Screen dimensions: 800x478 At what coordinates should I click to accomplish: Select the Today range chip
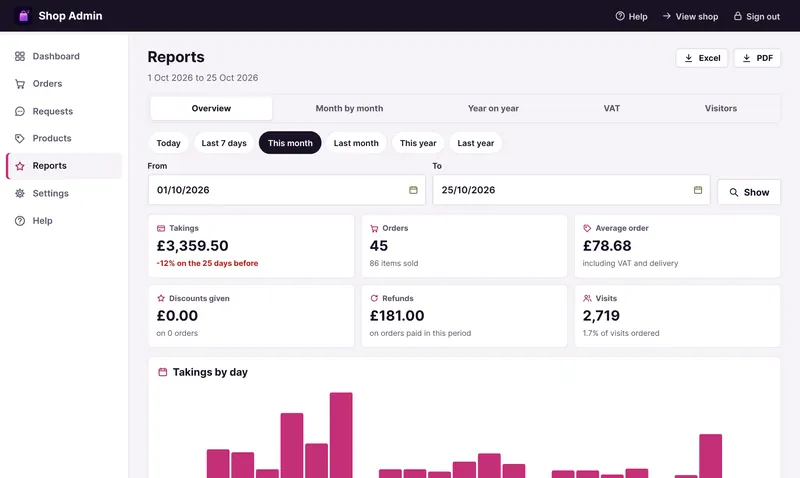pos(168,143)
